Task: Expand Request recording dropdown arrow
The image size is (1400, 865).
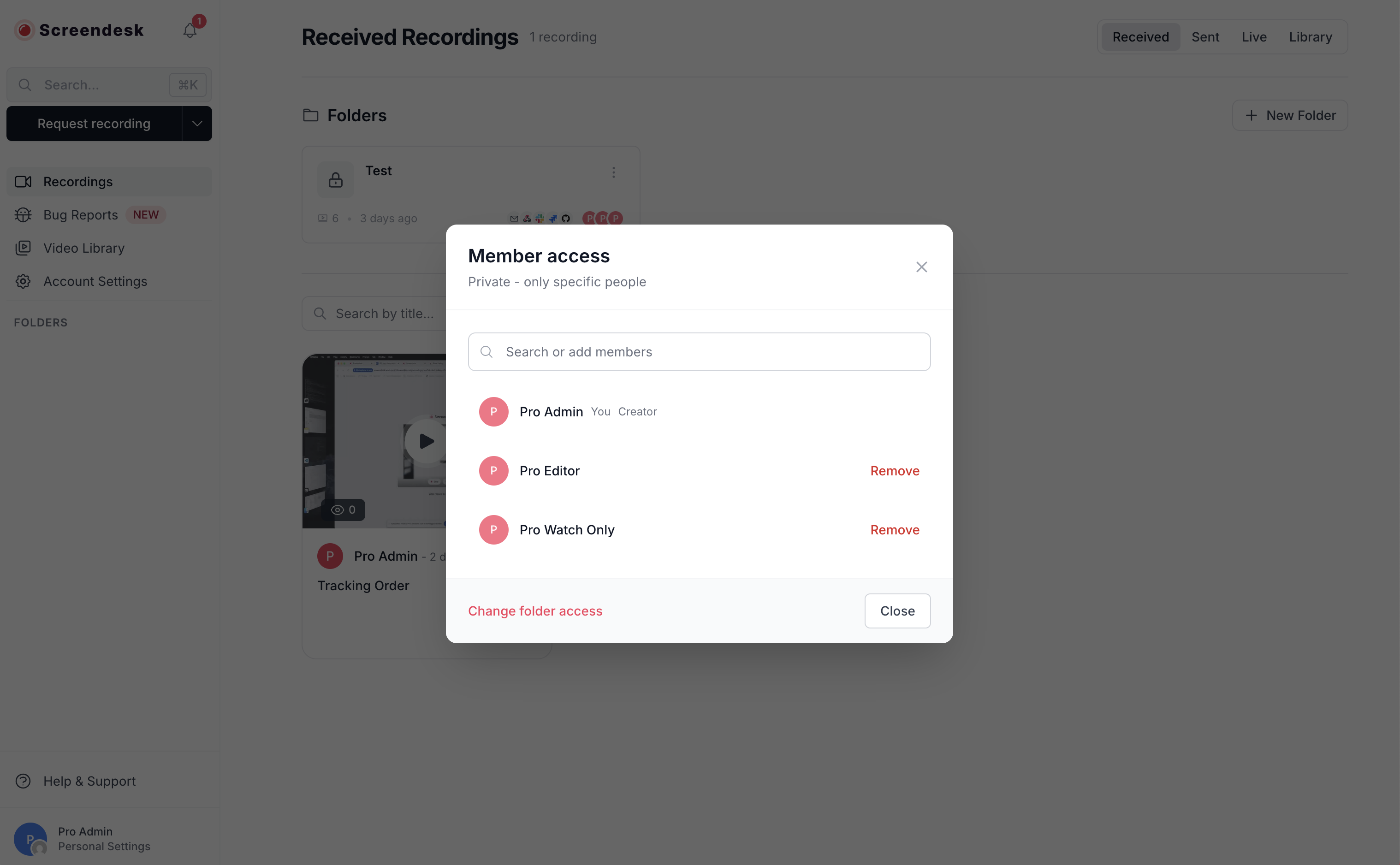Action: tap(197, 124)
